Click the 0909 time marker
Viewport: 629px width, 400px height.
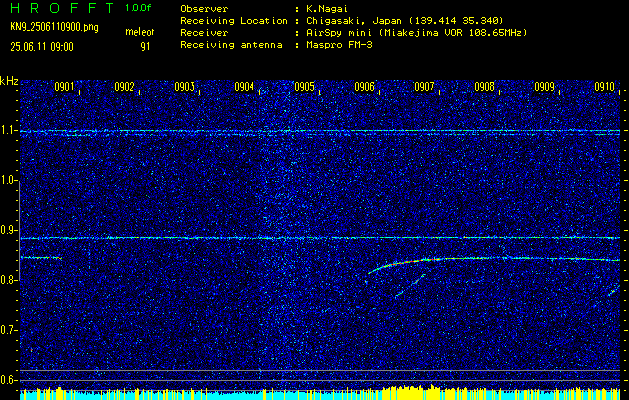(x=545, y=87)
